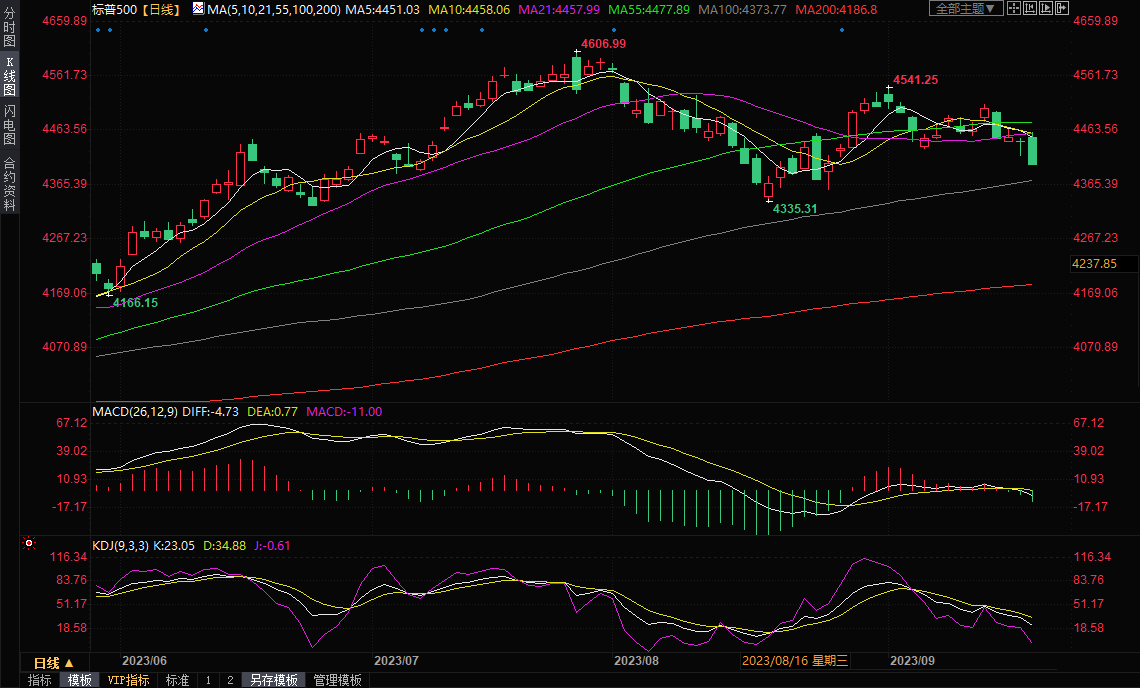
Task: Switch to 闪电图 view tab
Action: coord(9,124)
